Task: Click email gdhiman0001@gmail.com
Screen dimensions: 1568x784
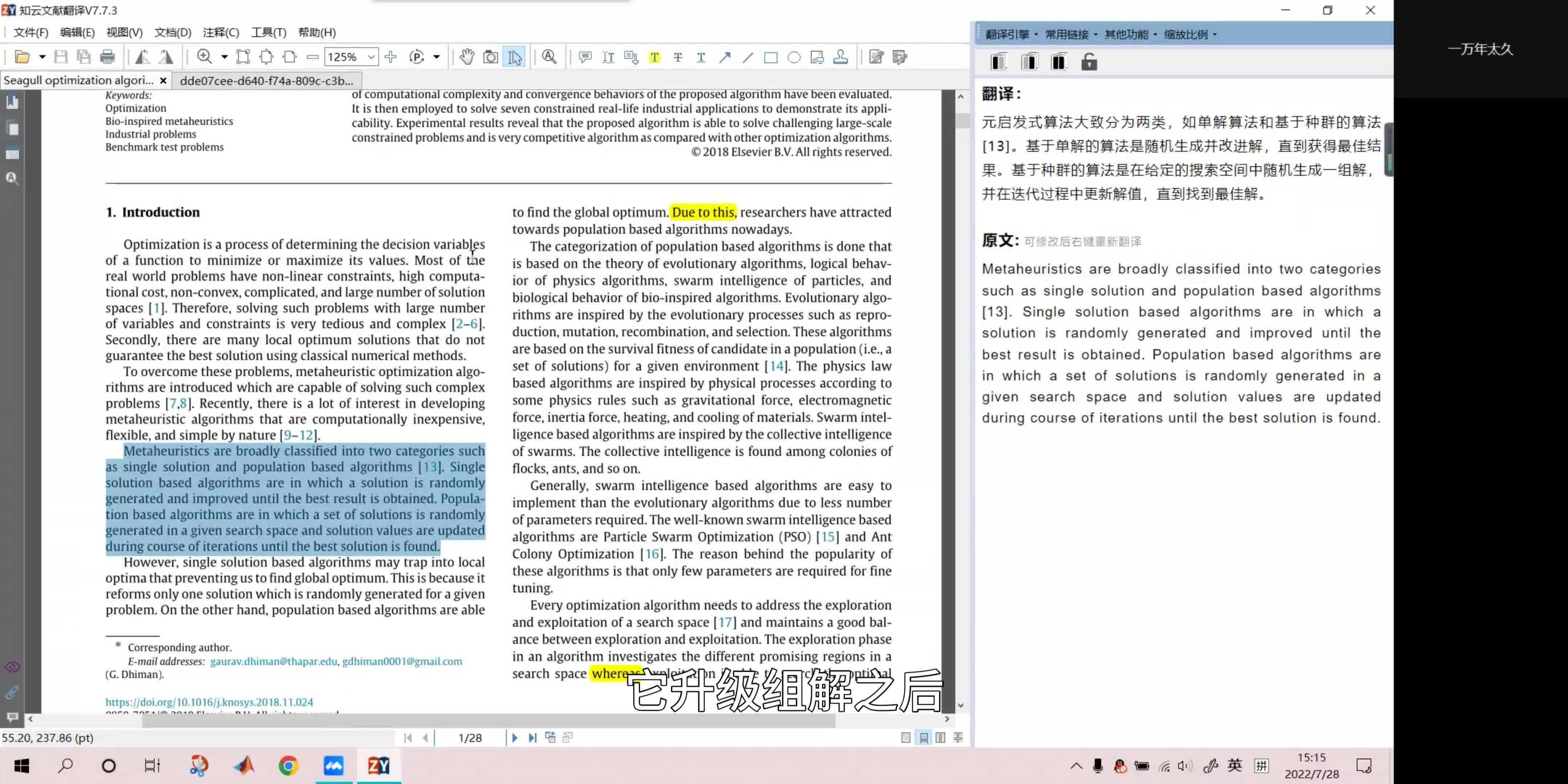Action: pyautogui.click(x=402, y=661)
